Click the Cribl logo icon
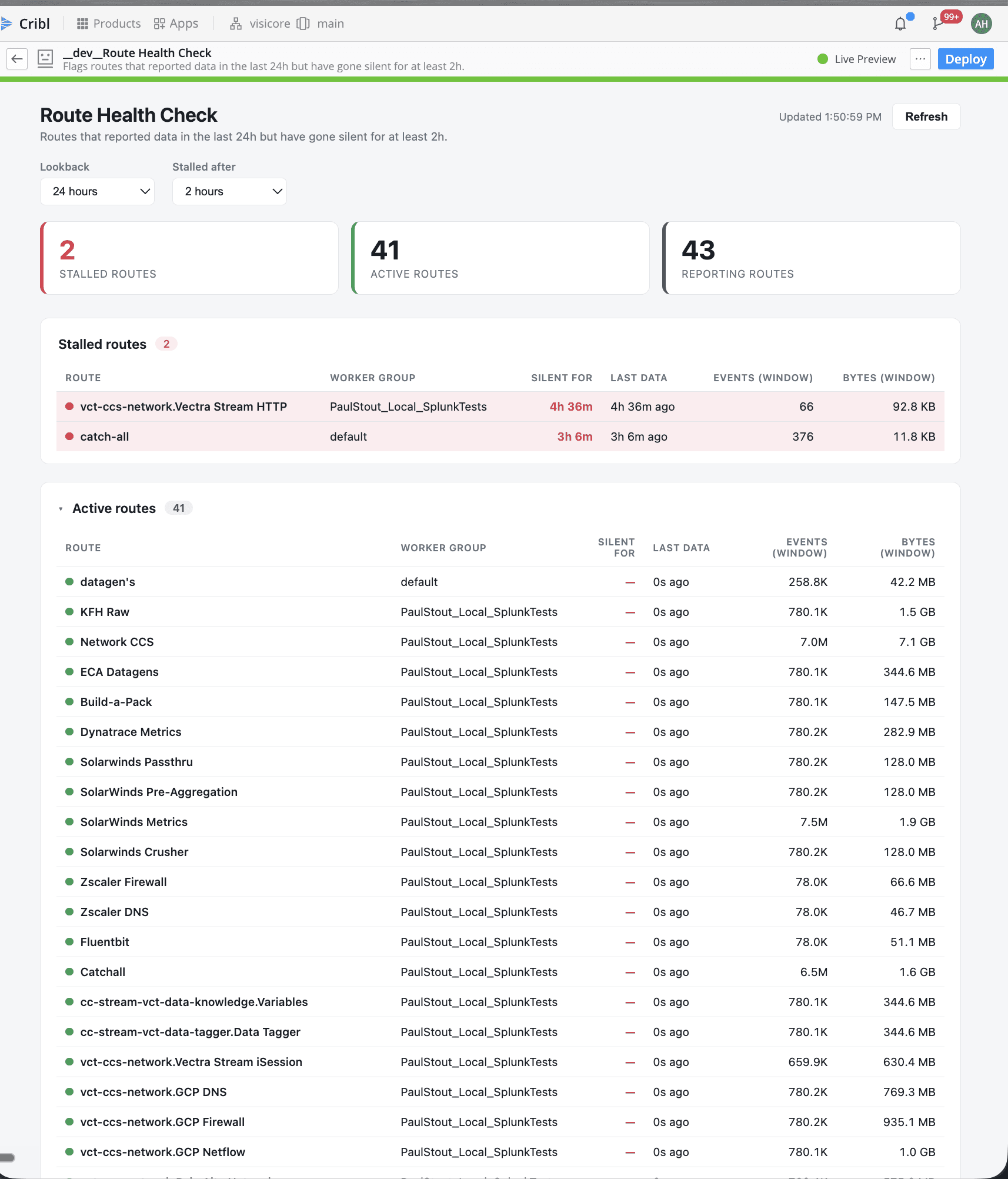The image size is (1008, 1179). pos(6,24)
